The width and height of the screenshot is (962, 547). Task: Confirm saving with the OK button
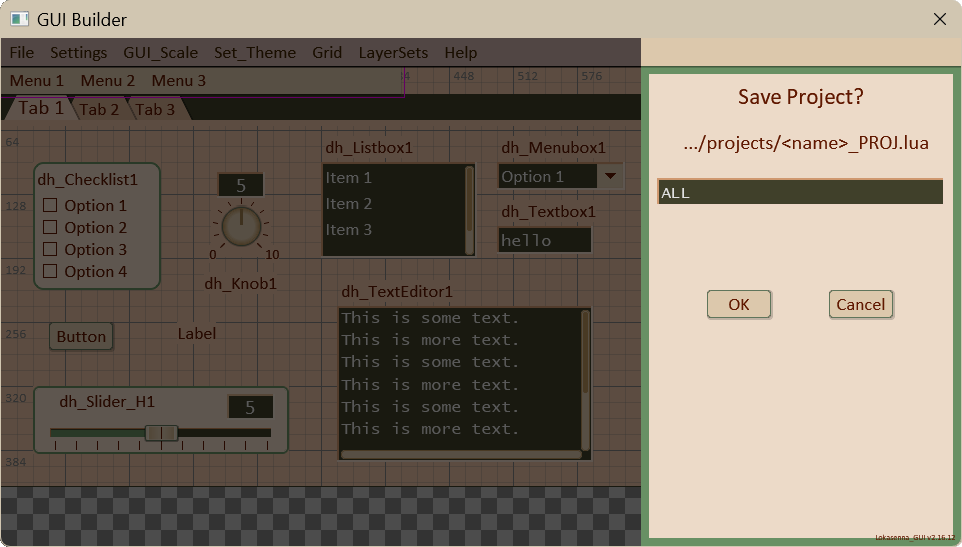pyautogui.click(x=739, y=304)
